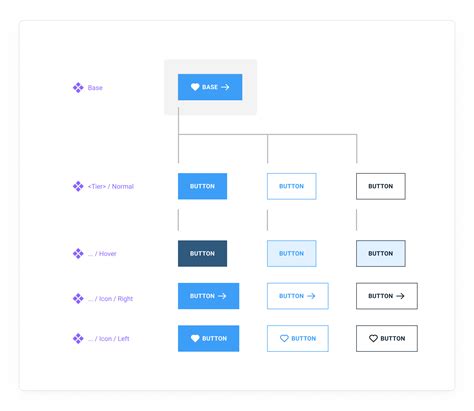Viewport: 474px width, 411px height.
Task: Click the component icon beside Hover label
Action: pyautogui.click(x=78, y=253)
